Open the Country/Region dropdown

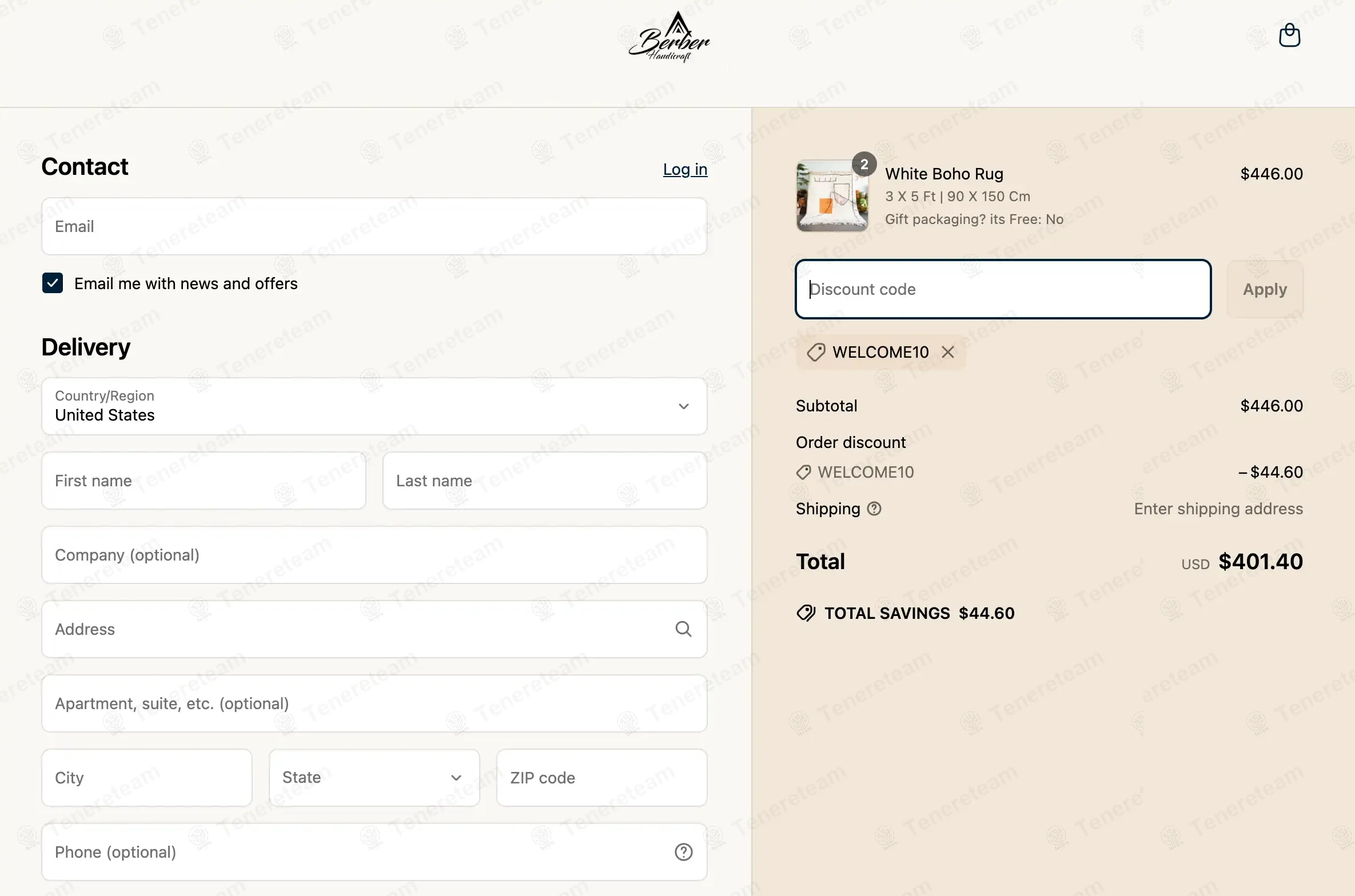click(374, 406)
